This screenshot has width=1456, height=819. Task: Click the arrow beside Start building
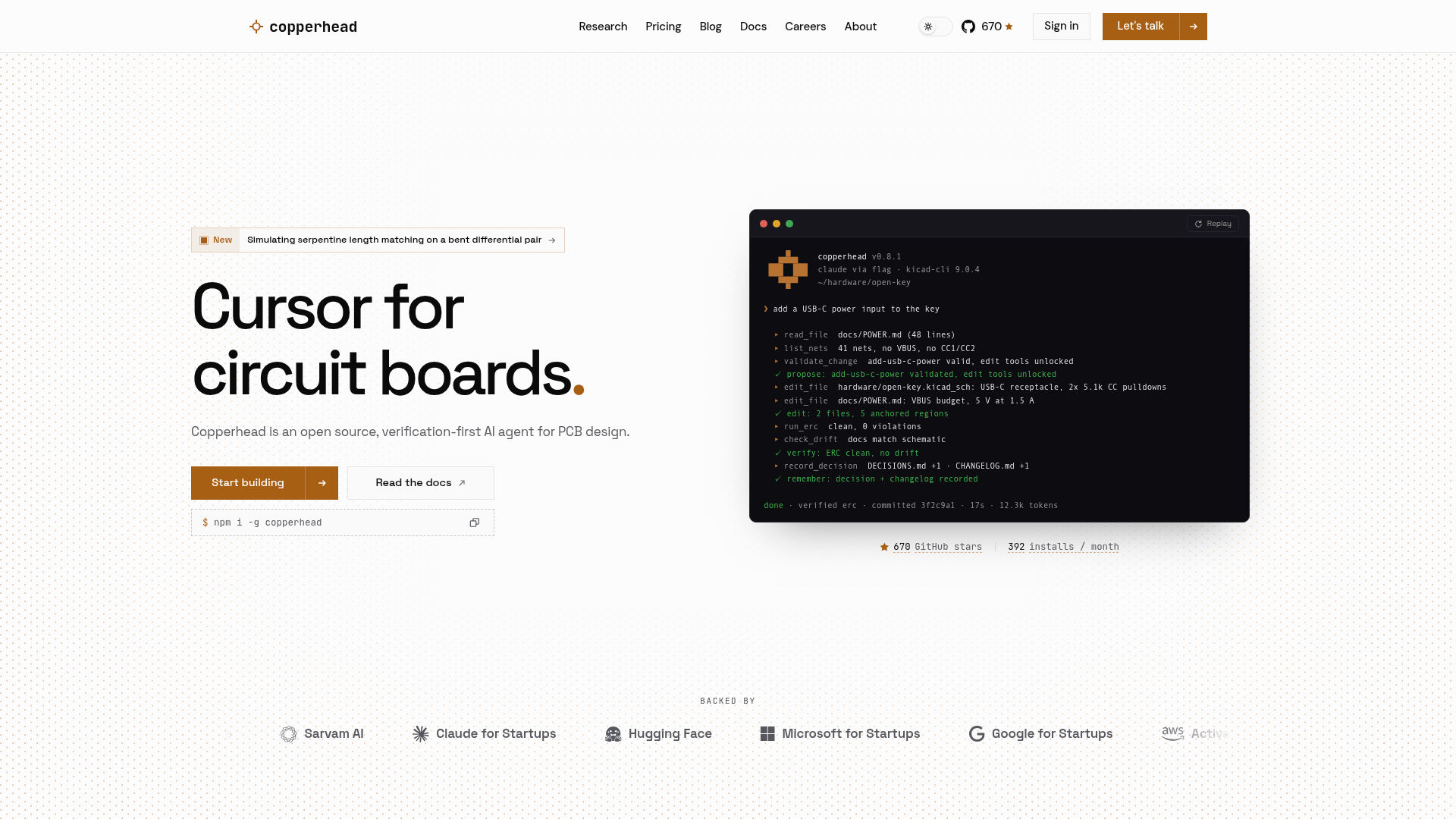coord(322,483)
